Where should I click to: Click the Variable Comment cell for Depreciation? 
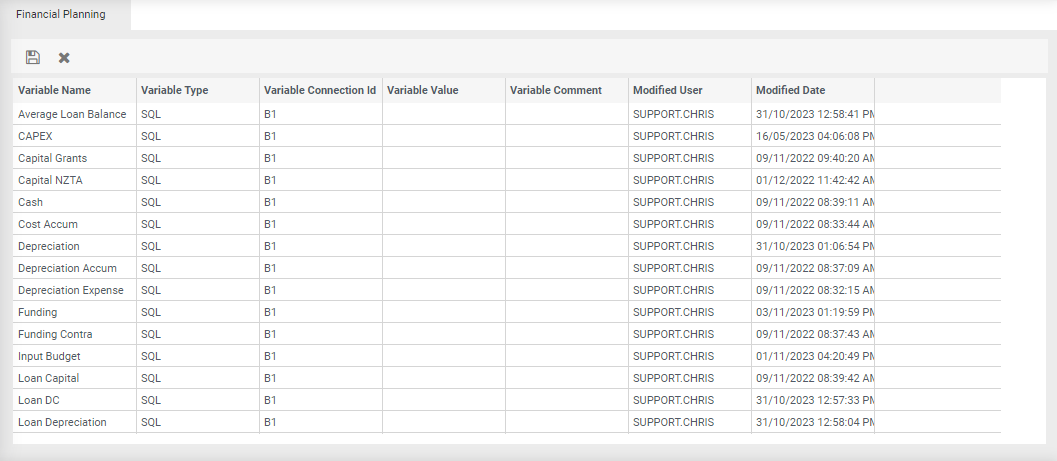pos(566,246)
